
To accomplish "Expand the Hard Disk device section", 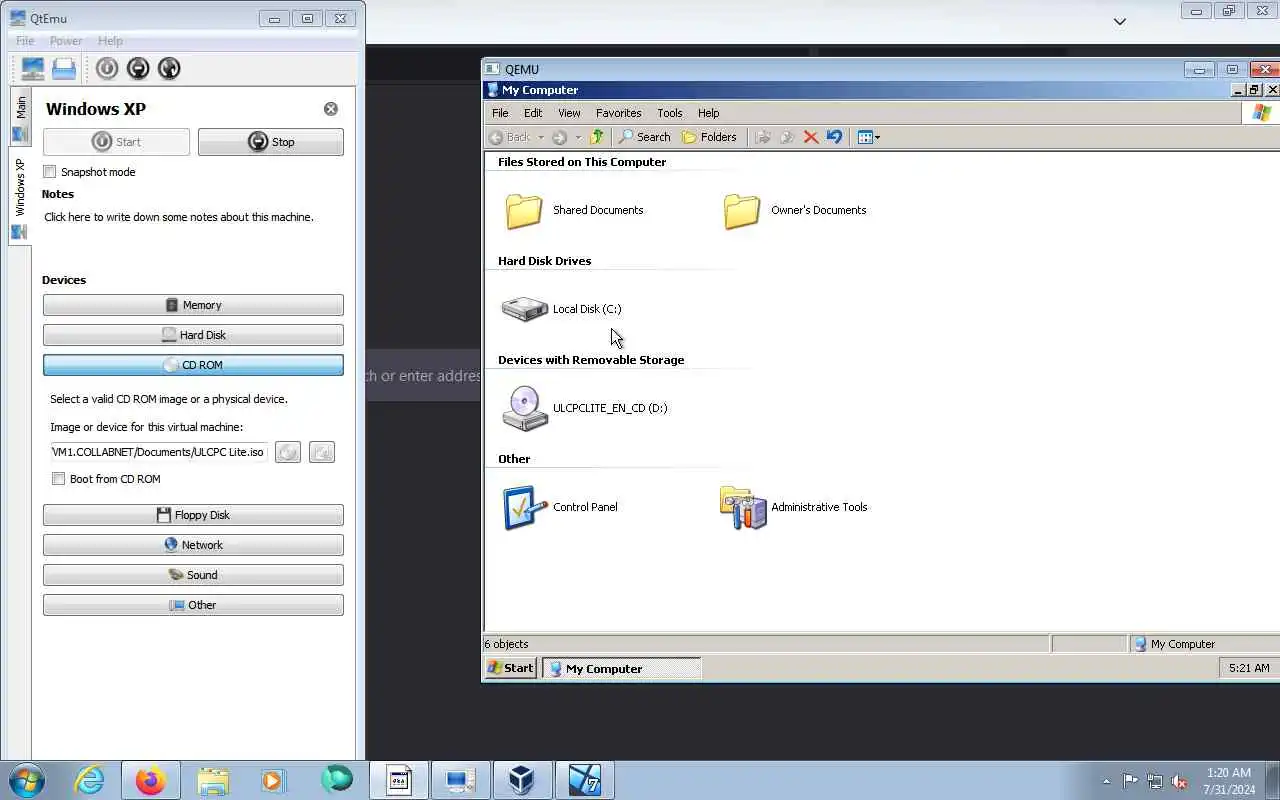I will (193, 335).
